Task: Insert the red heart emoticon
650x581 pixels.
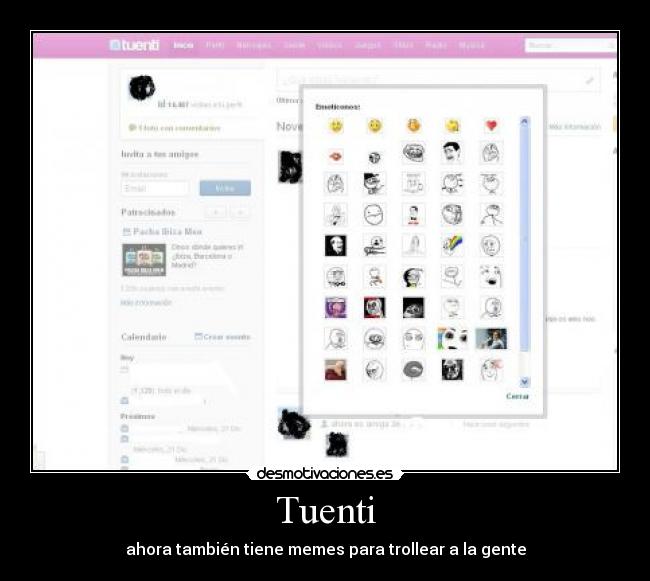Action: [491, 125]
